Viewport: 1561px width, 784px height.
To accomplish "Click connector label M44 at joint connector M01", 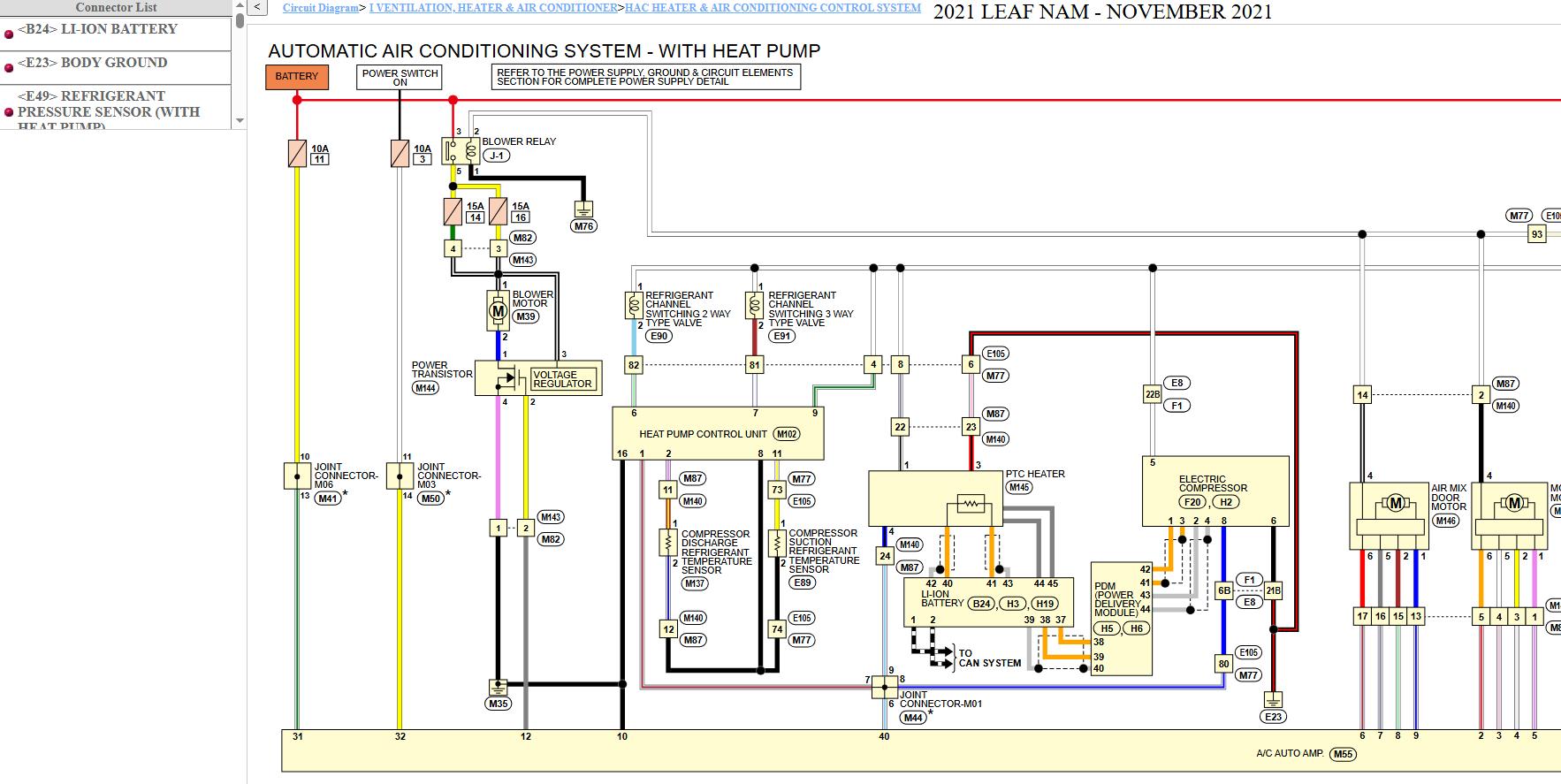I will tap(913, 718).
